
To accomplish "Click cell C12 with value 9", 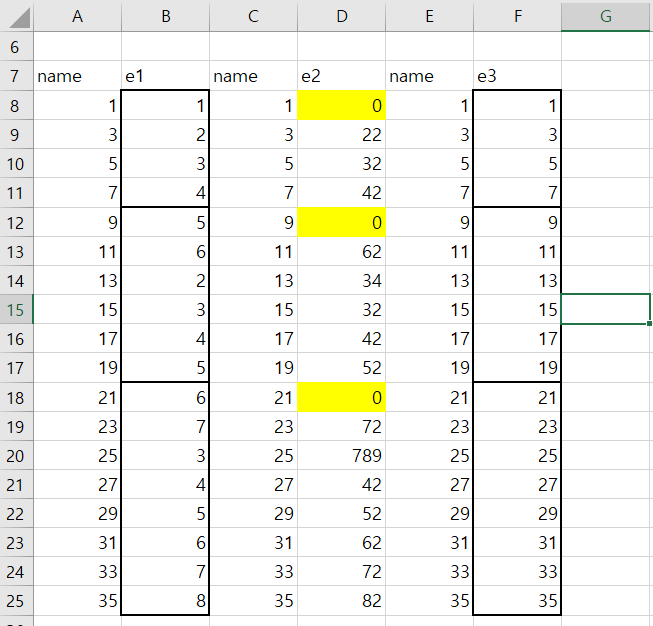I will tap(253, 222).
